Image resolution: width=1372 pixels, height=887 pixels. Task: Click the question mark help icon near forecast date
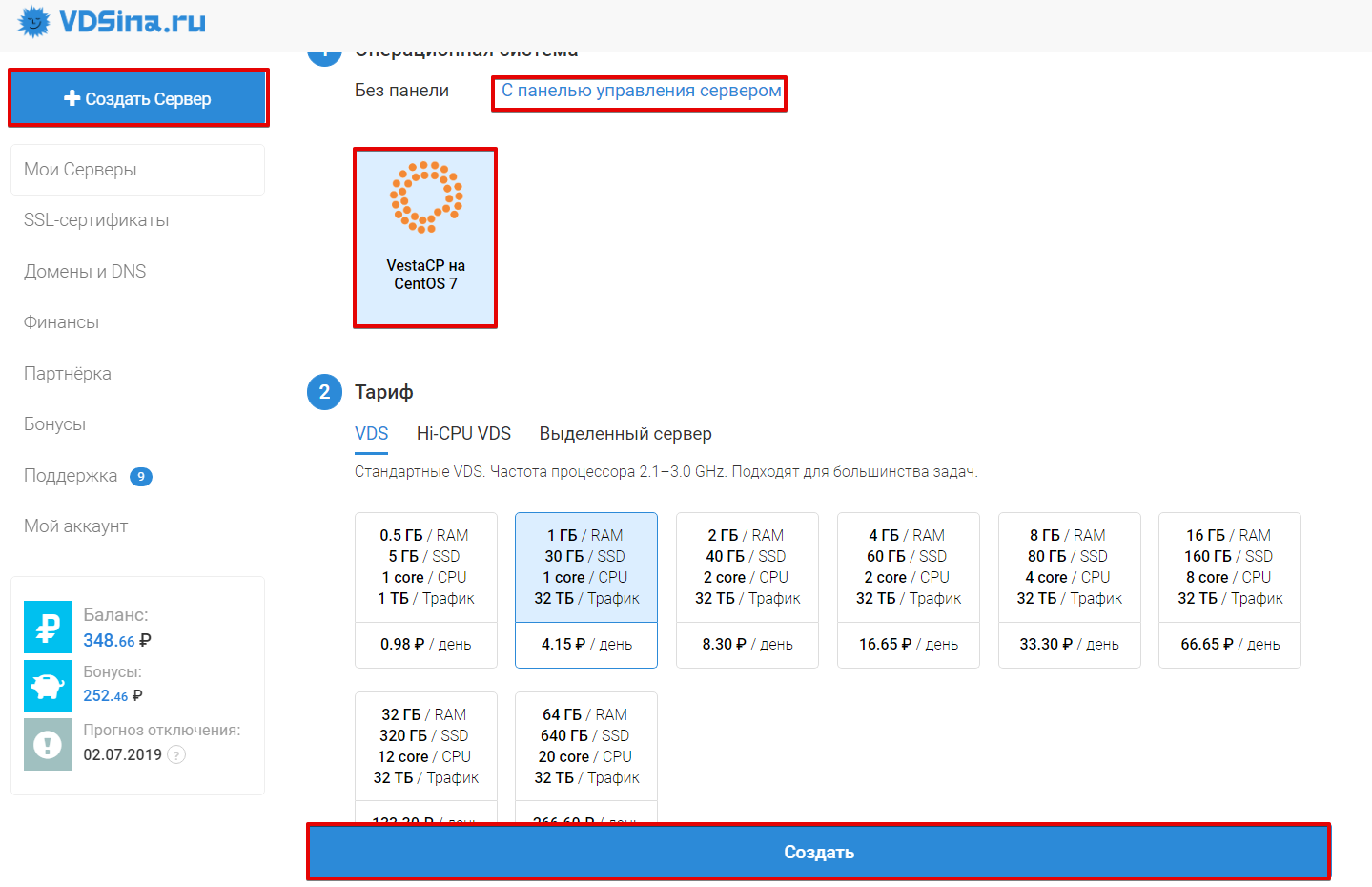pyautogui.click(x=176, y=754)
